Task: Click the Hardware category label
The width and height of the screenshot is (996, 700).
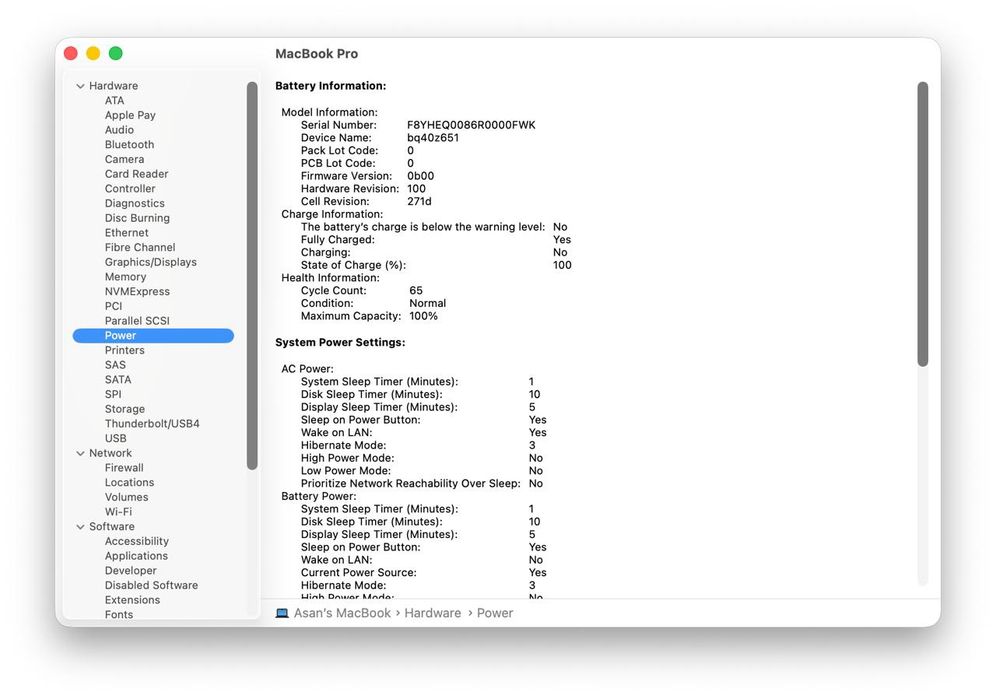Action: (x=113, y=86)
